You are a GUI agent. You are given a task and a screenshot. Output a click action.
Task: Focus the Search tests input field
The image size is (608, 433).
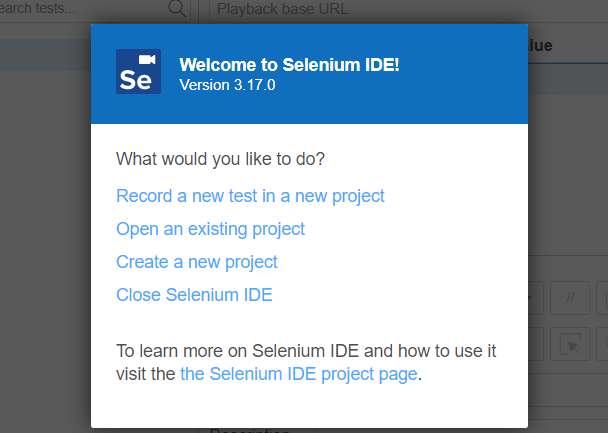80,9
